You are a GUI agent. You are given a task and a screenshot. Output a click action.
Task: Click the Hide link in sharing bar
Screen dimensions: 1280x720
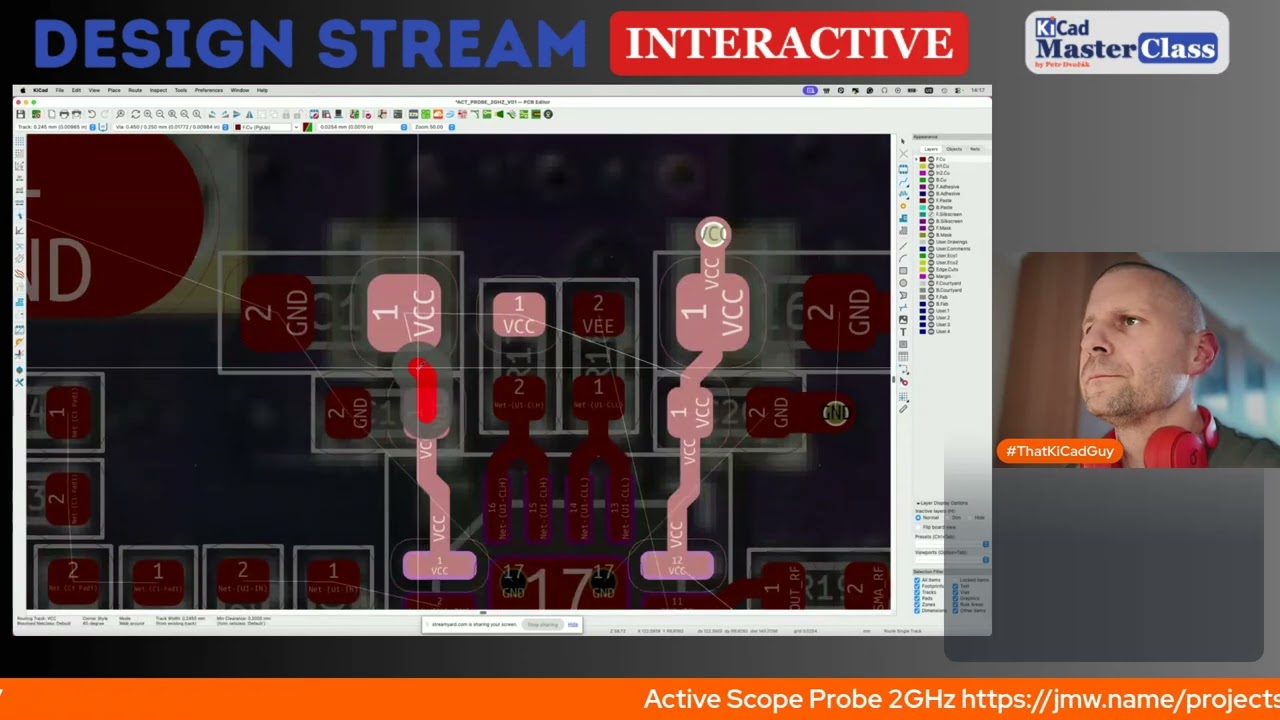click(573, 624)
